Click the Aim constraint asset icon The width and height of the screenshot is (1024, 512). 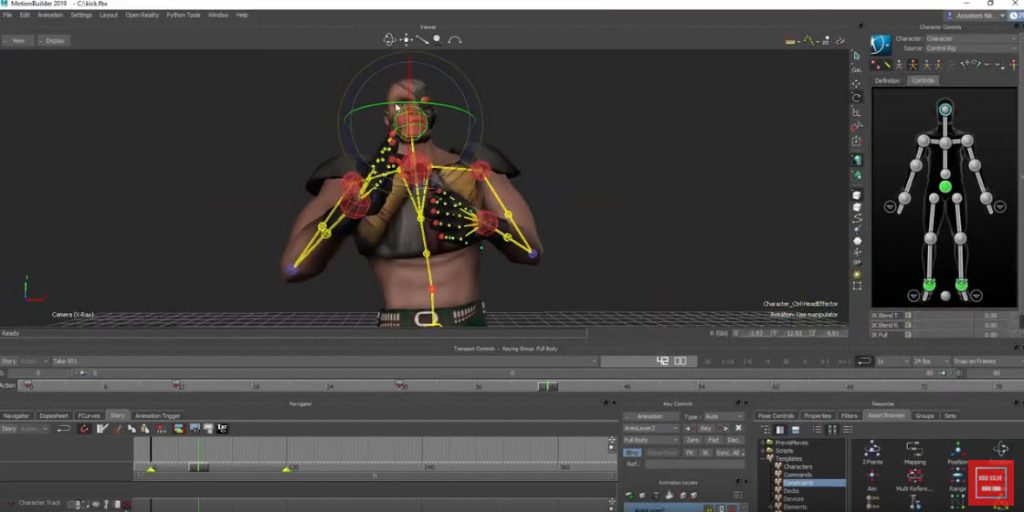pos(872,476)
